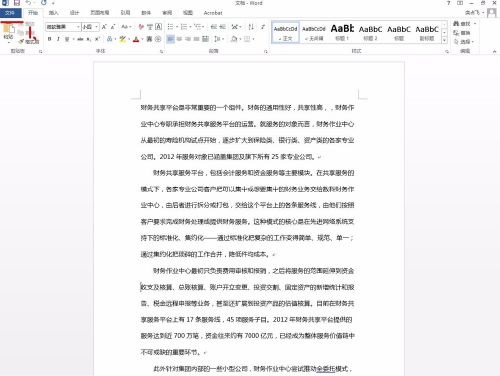Apply the yellow text highlight color
The image size is (500, 376).
[x=122, y=39]
